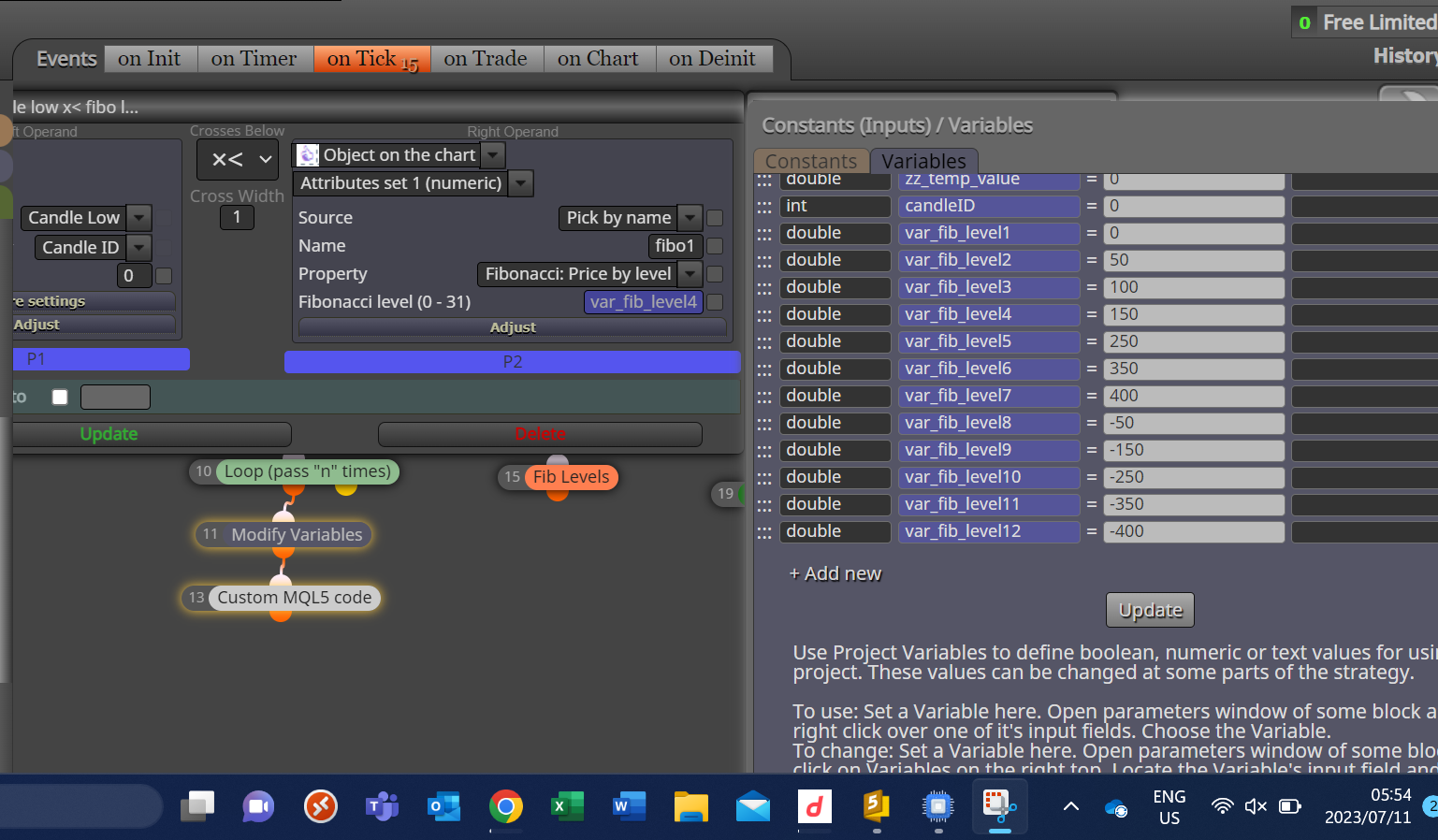Open the Constants tab
1438x840 pixels.
[811, 161]
